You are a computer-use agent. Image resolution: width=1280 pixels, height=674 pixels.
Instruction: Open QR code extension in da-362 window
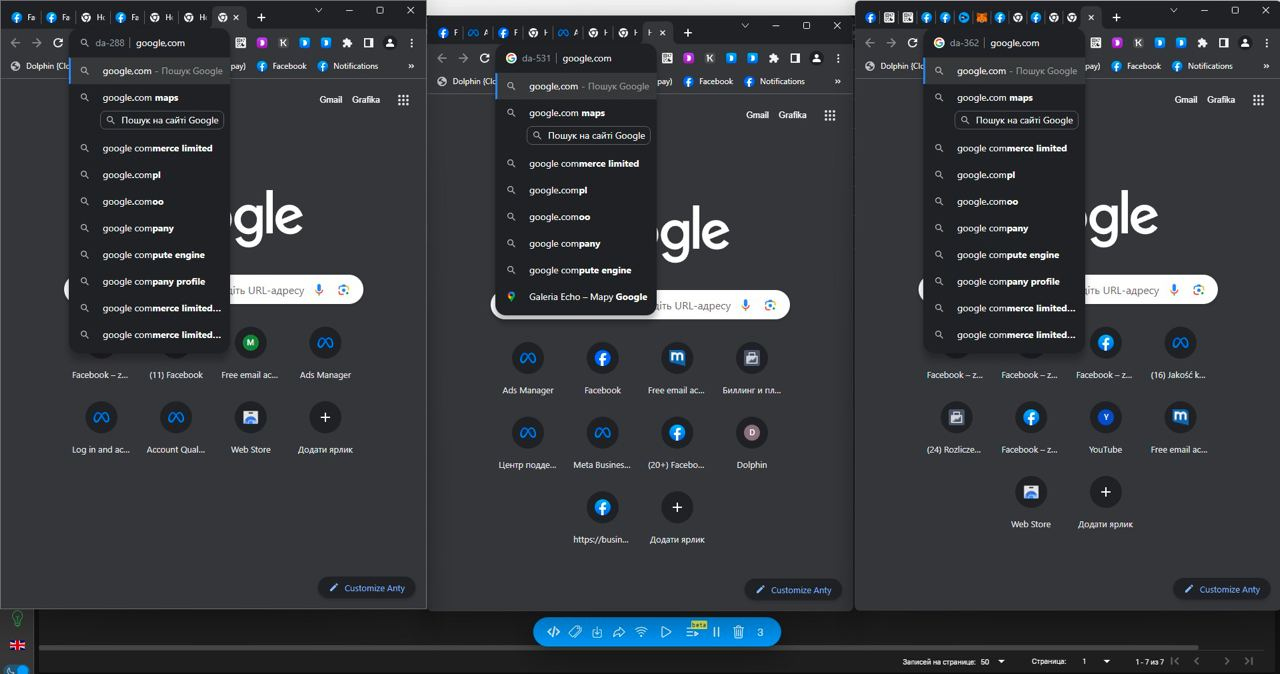1095,43
